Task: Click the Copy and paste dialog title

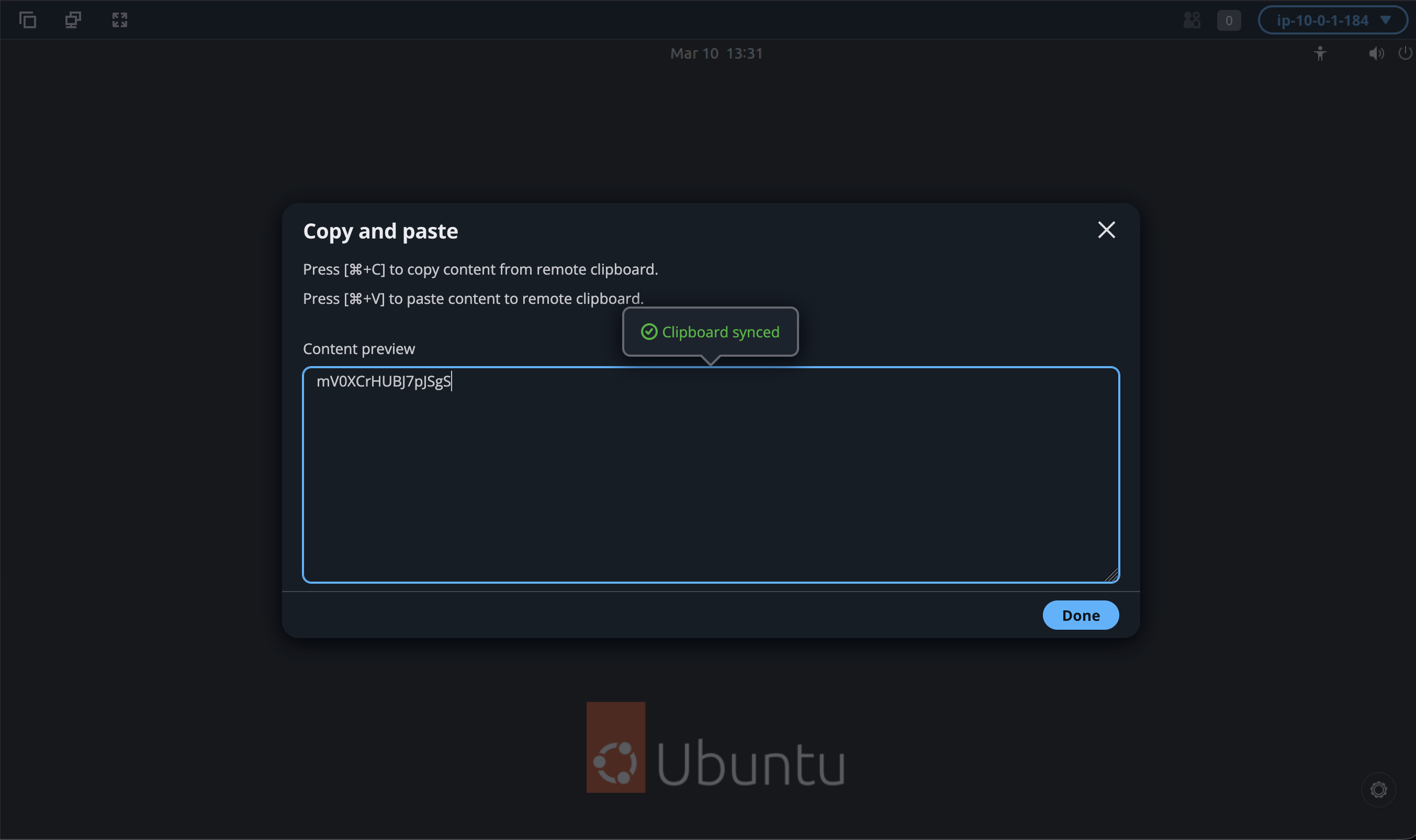Action: point(380,231)
